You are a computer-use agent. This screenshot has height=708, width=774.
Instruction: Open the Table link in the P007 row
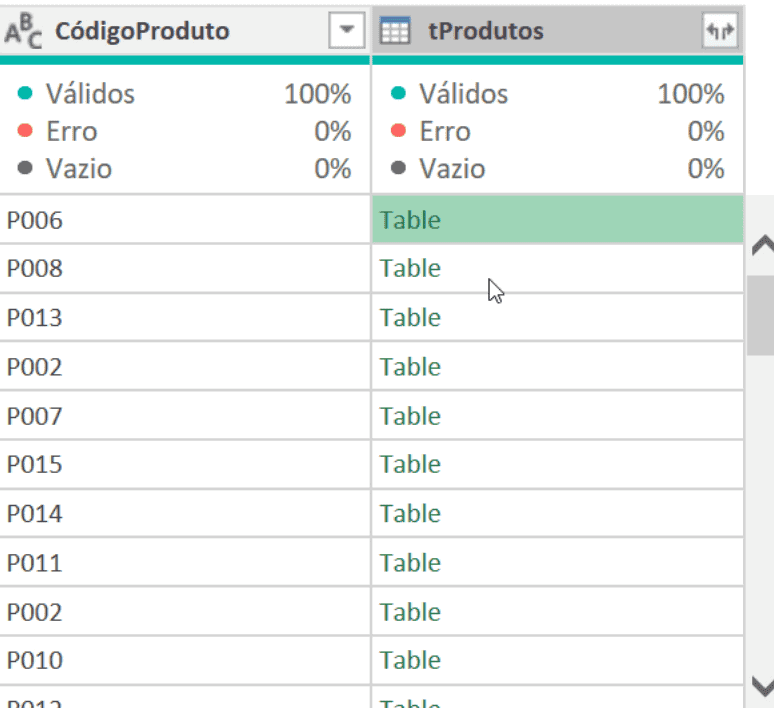coord(410,415)
